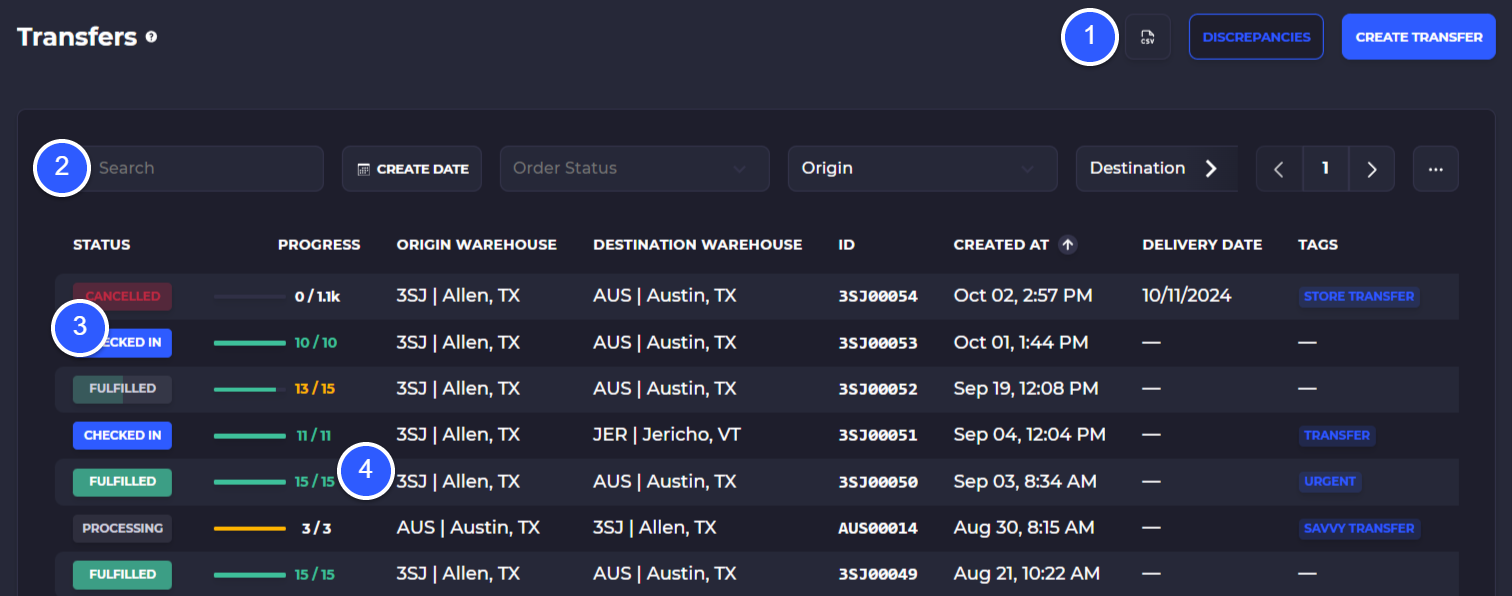Sort by the Status column header
The image size is (1512, 596).
[102, 244]
